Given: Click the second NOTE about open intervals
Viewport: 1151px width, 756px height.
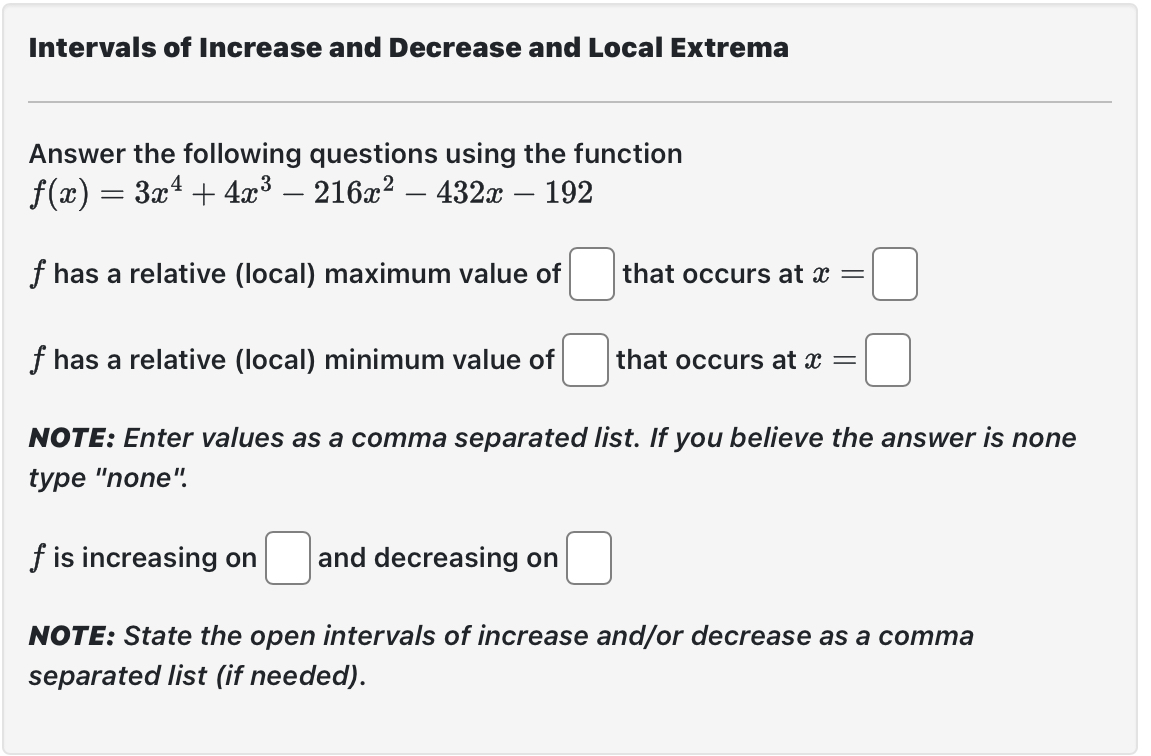Looking at the screenshot, I should click(x=500, y=636).
